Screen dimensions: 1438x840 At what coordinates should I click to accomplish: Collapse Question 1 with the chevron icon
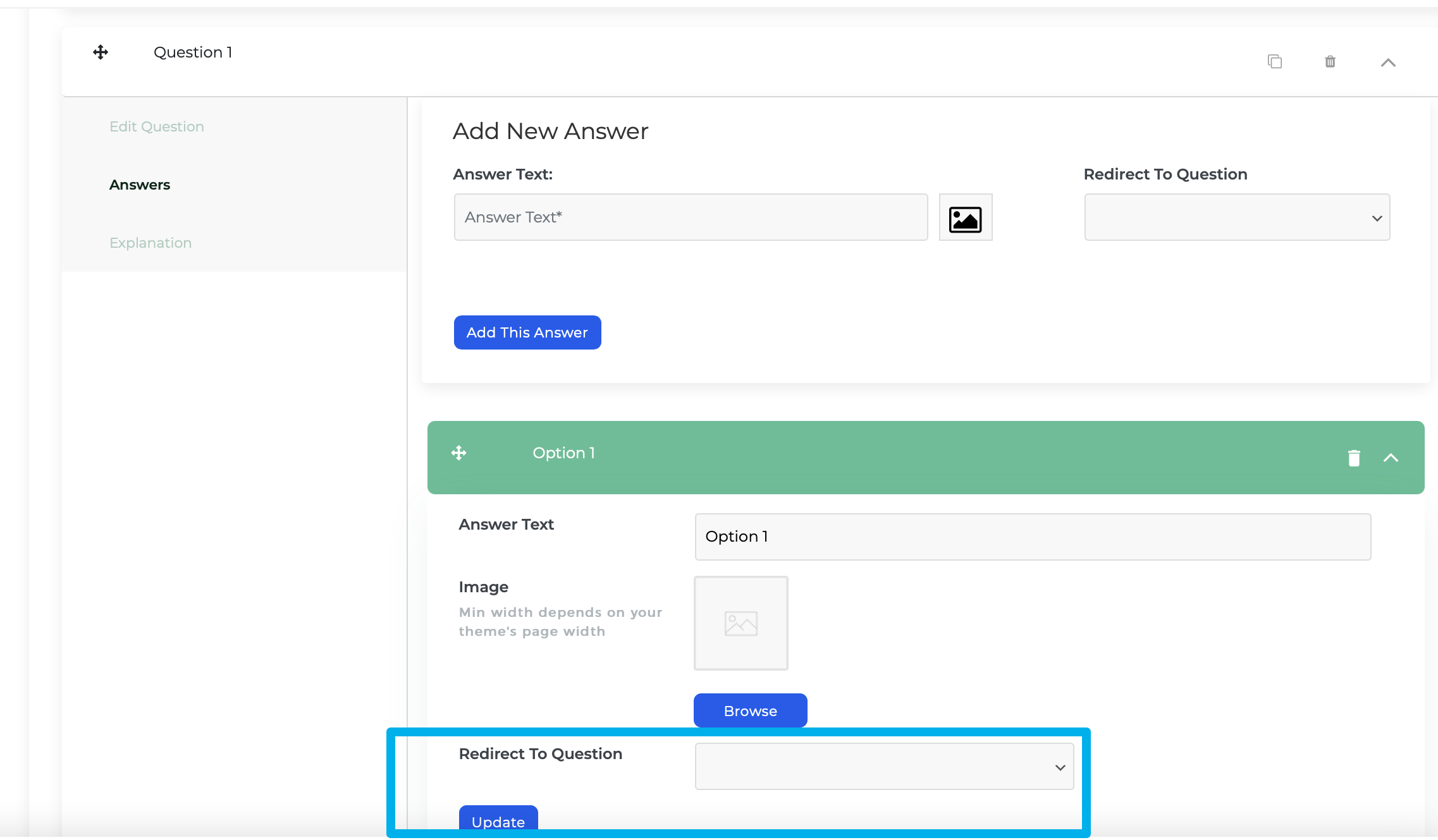(1388, 62)
